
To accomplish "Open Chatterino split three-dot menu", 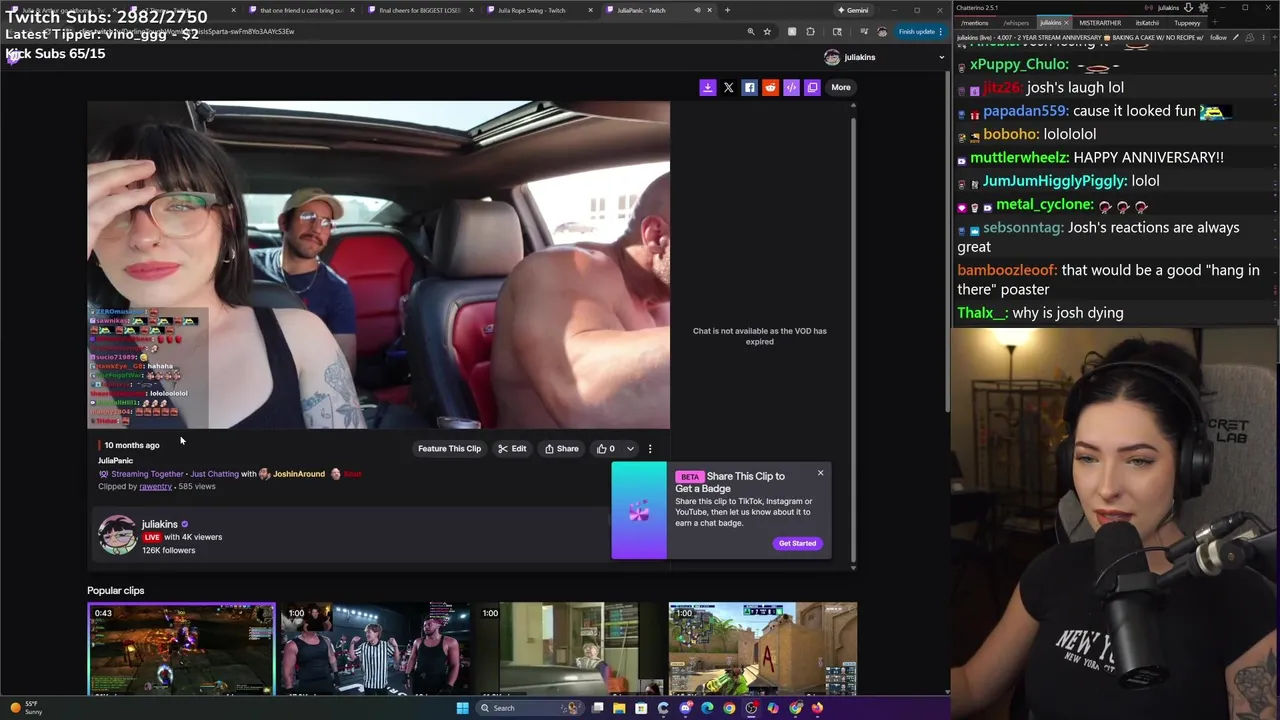I will (x=1263, y=38).
